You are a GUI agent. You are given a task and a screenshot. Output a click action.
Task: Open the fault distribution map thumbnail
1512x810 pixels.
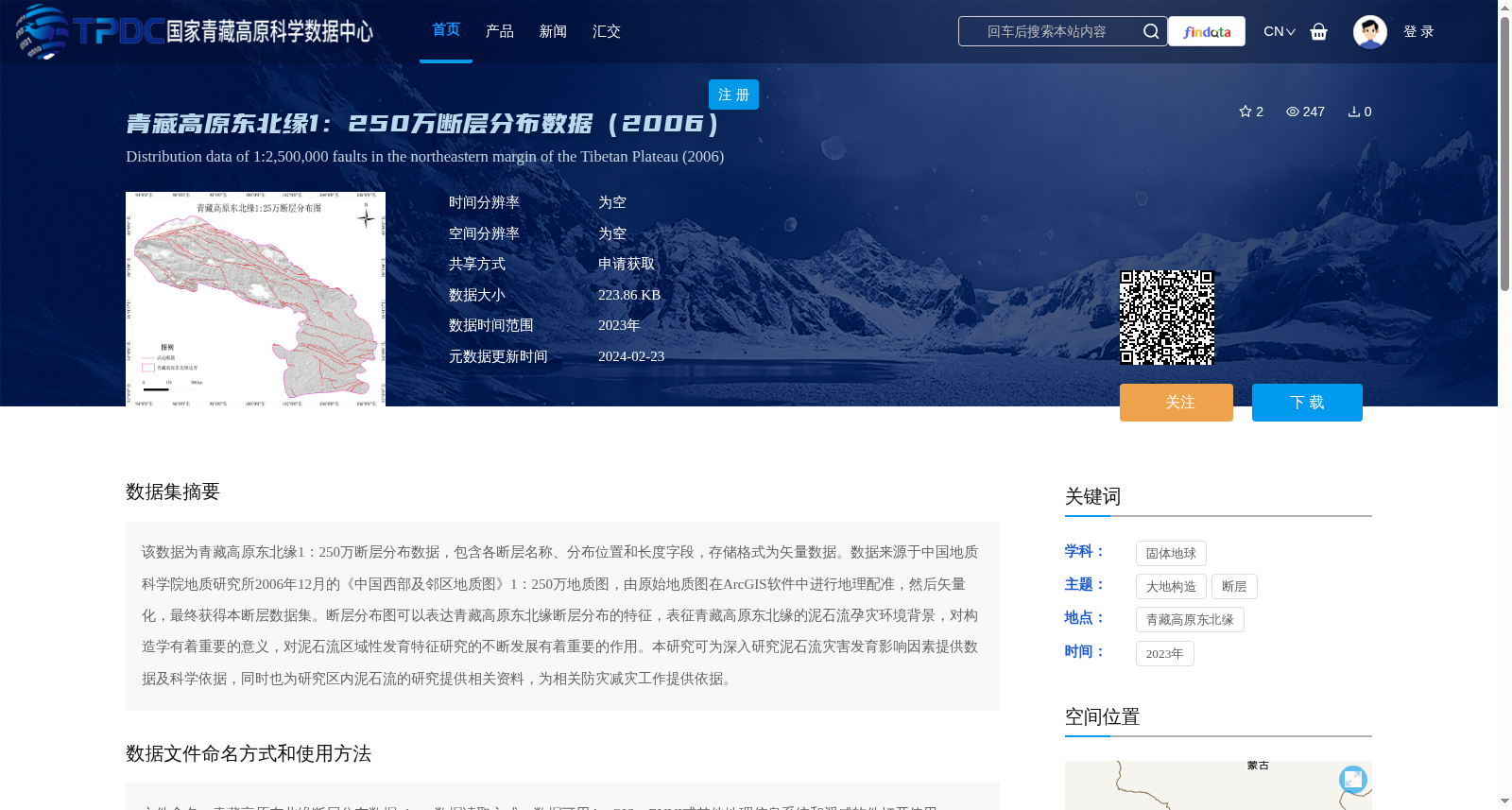(255, 299)
